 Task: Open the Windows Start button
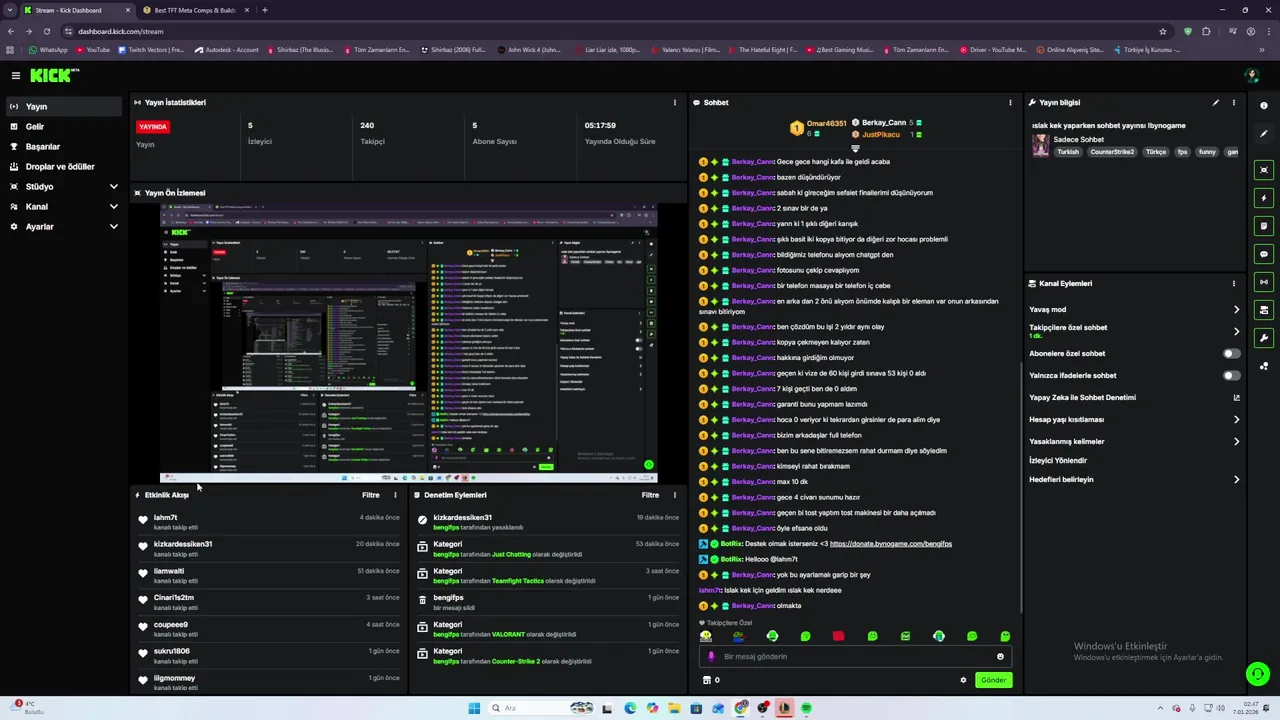[474, 709]
